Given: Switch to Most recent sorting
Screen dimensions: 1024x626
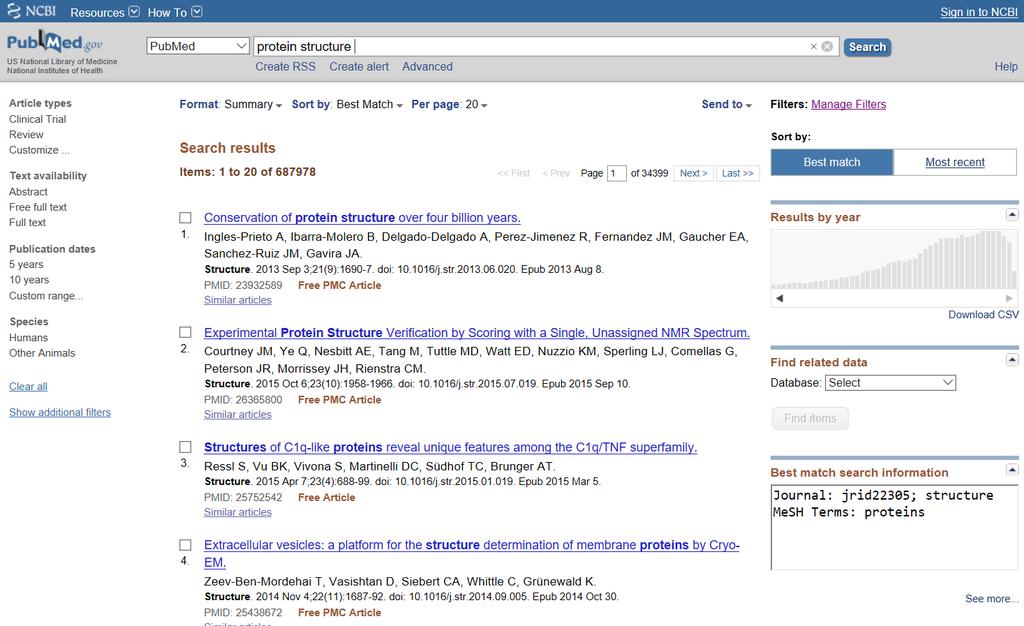Looking at the screenshot, I should coord(955,162).
